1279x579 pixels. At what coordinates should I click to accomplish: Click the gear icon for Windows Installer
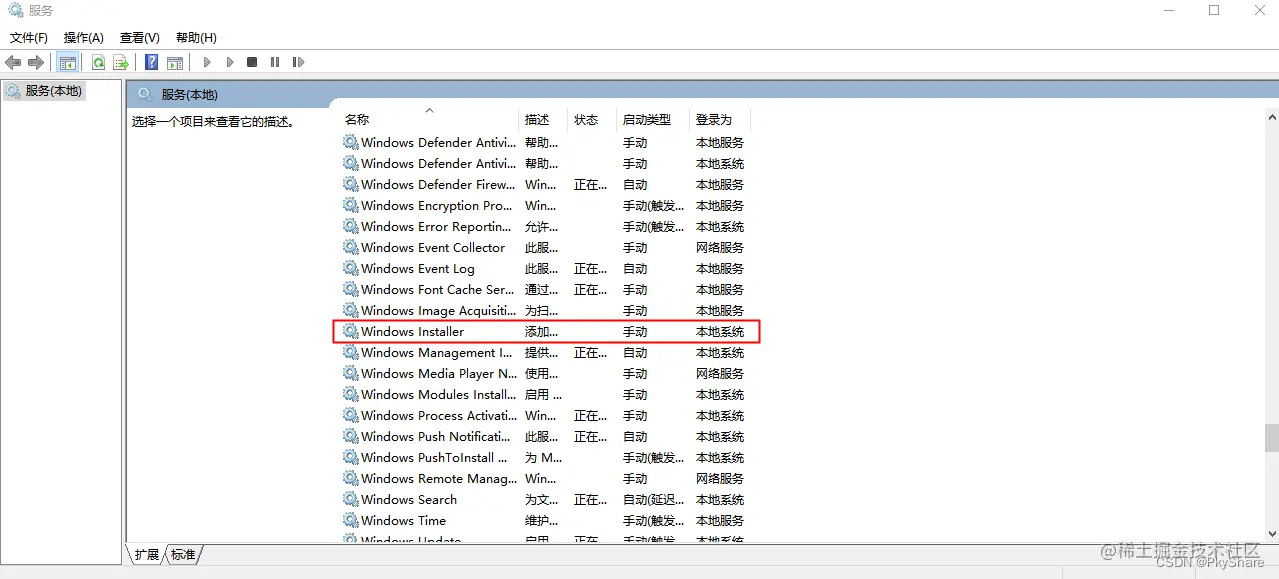pyautogui.click(x=350, y=331)
